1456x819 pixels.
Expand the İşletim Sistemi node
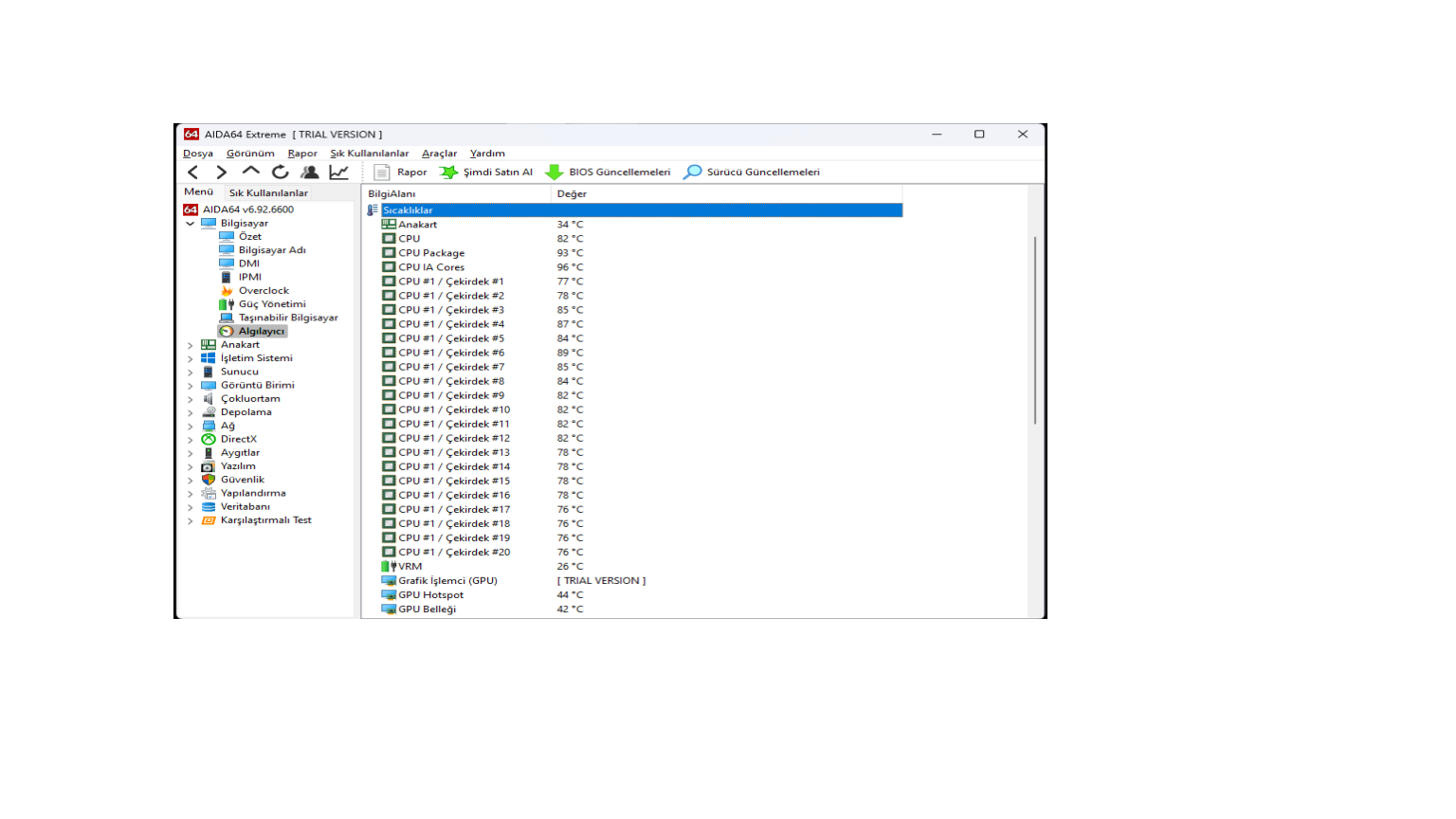191,358
